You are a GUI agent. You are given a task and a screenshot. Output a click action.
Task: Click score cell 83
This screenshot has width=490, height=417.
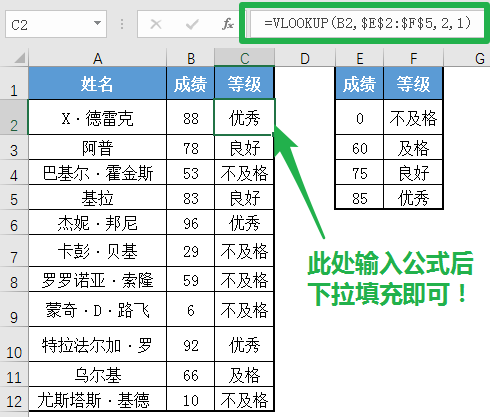pyautogui.click(x=190, y=197)
